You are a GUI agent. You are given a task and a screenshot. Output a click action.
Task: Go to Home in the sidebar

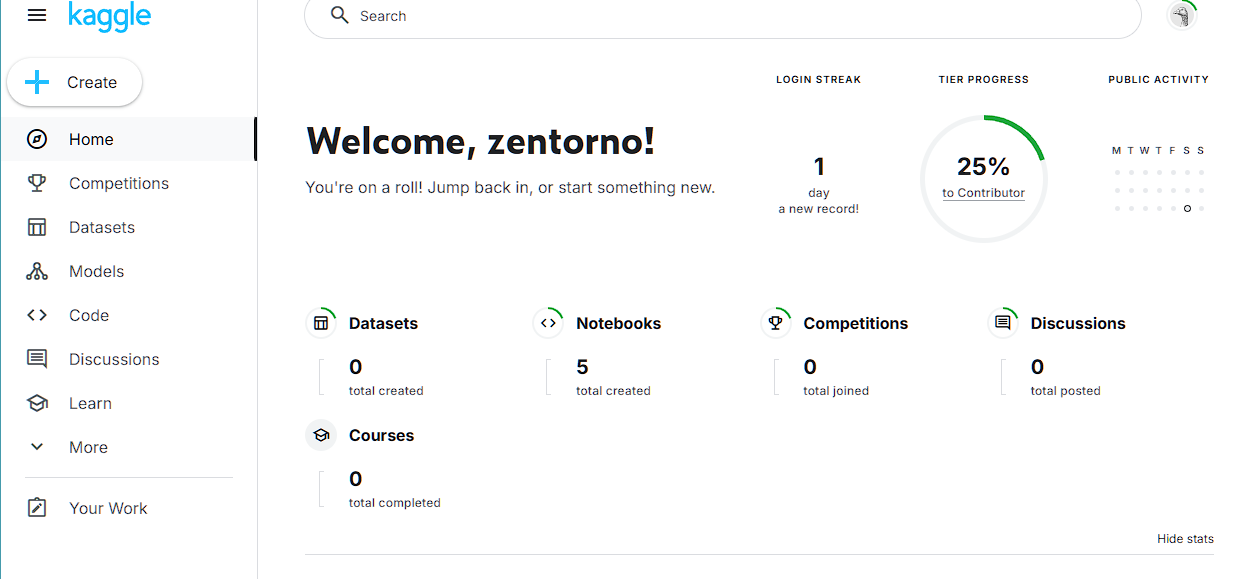coord(129,139)
